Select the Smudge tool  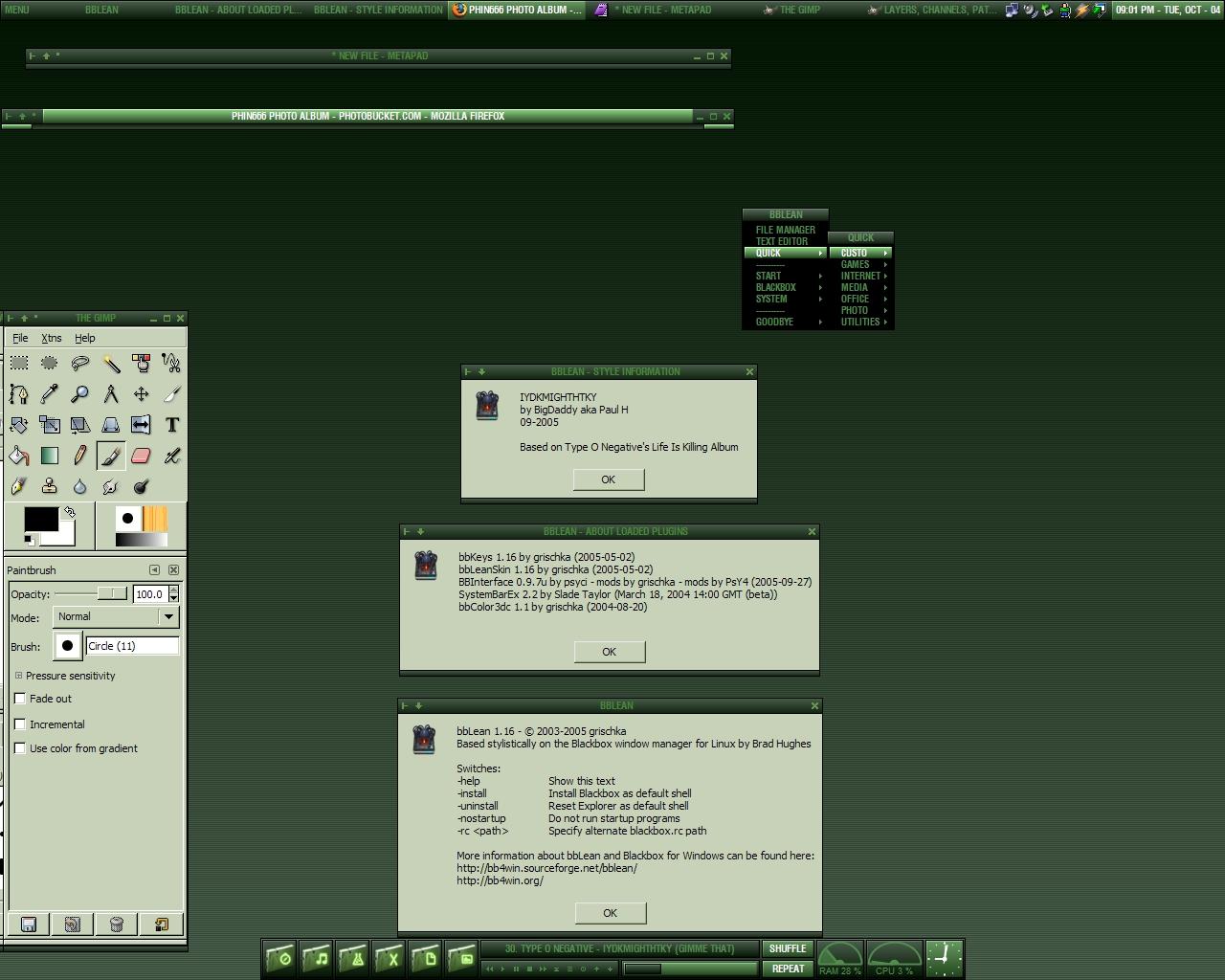tap(111, 486)
